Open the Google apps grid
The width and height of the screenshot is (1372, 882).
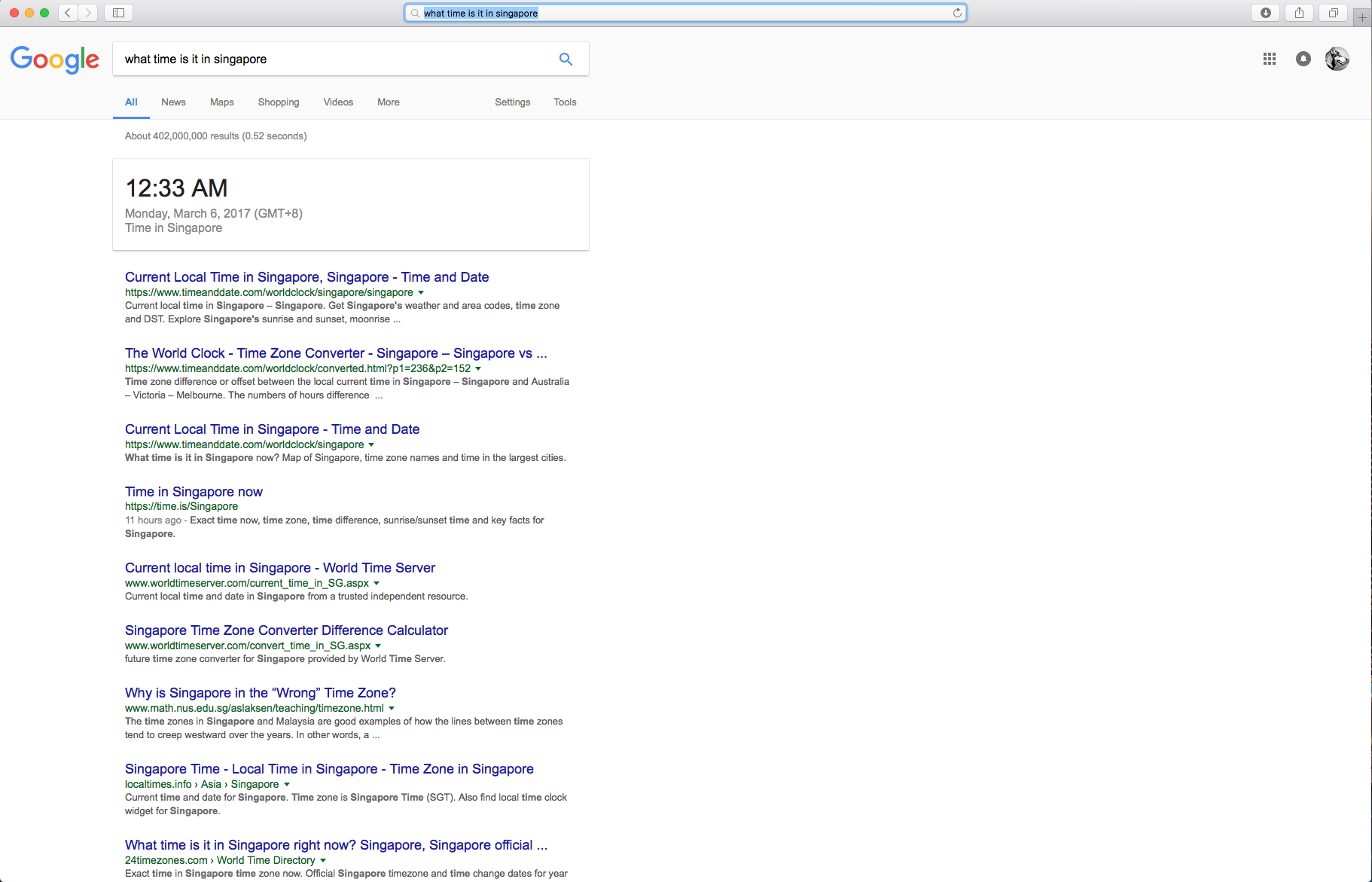1270,59
